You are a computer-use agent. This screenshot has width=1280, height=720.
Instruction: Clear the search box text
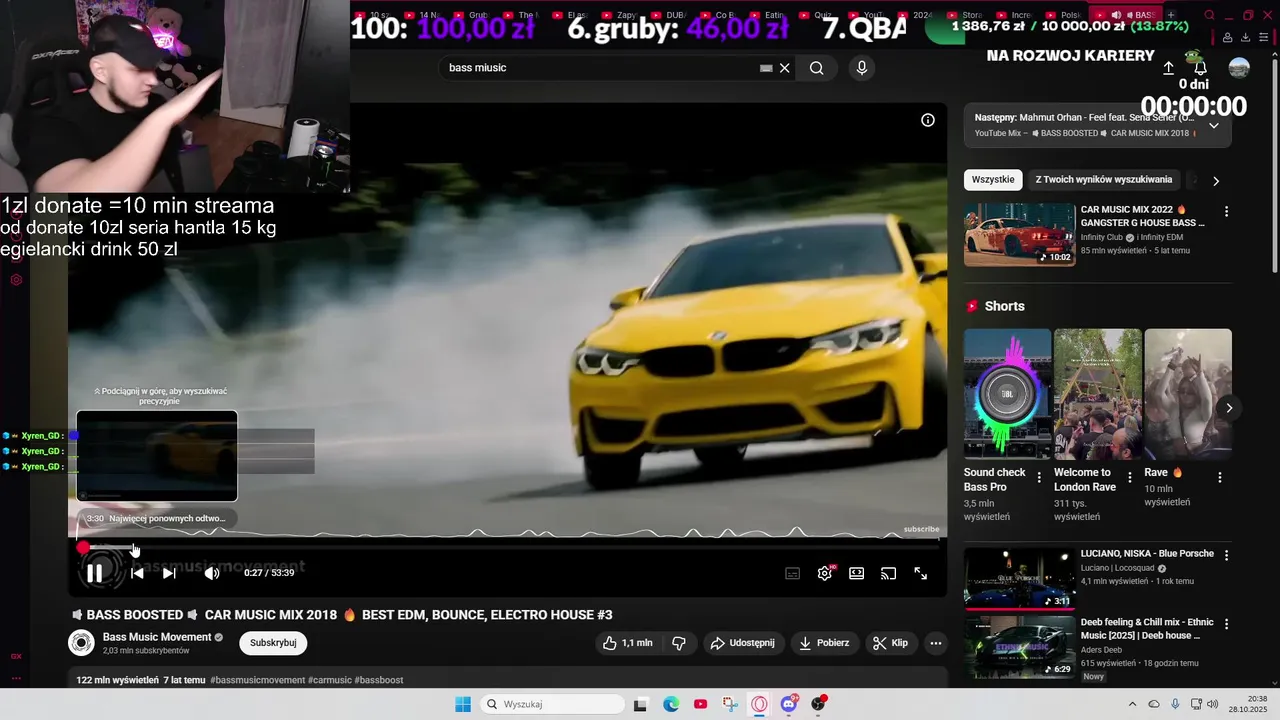[785, 68]
